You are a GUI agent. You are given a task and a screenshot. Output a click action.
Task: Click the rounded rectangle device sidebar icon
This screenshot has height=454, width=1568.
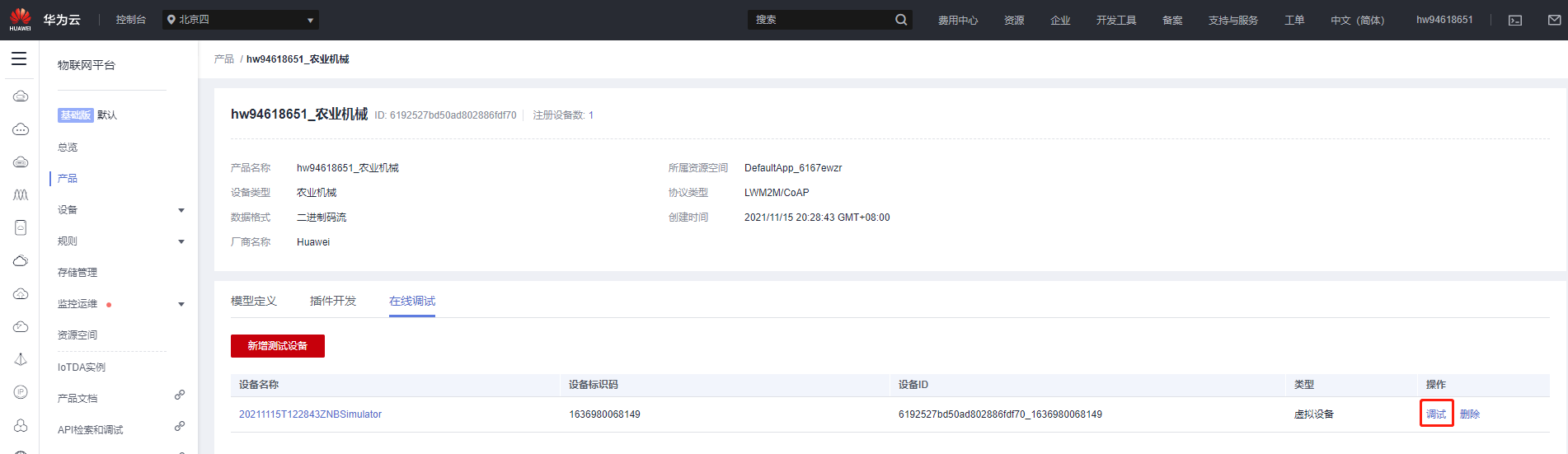pyautogui.click(x=21, y=227)
